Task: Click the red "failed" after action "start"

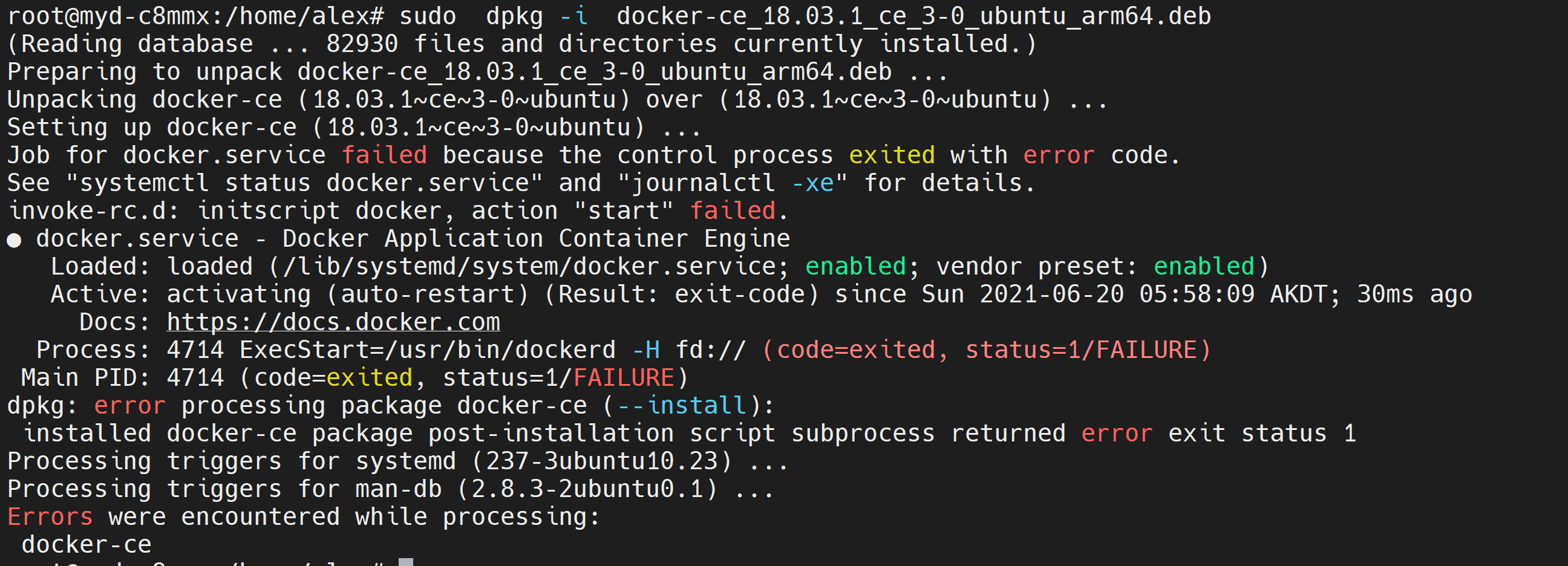Action: coord(732,211)
